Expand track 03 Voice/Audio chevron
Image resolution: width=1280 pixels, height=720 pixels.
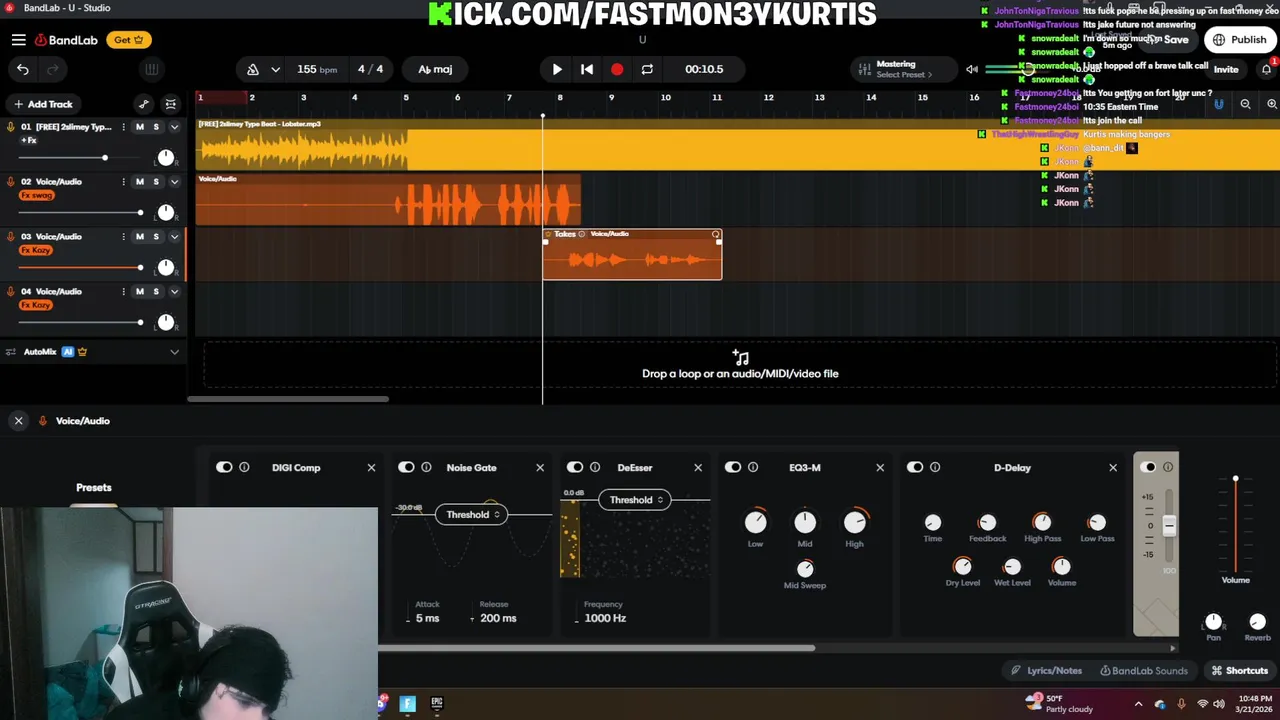click(x=174, y=237)
